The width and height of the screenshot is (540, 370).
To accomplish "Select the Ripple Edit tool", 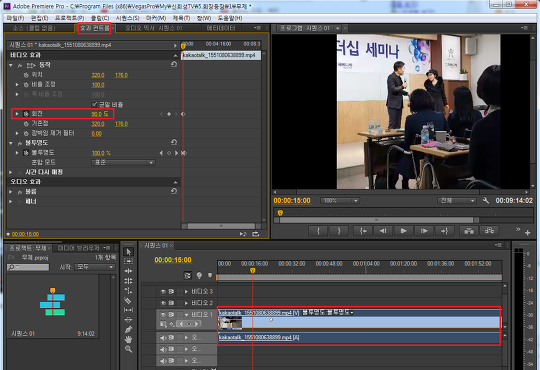I will coord(128,271).
